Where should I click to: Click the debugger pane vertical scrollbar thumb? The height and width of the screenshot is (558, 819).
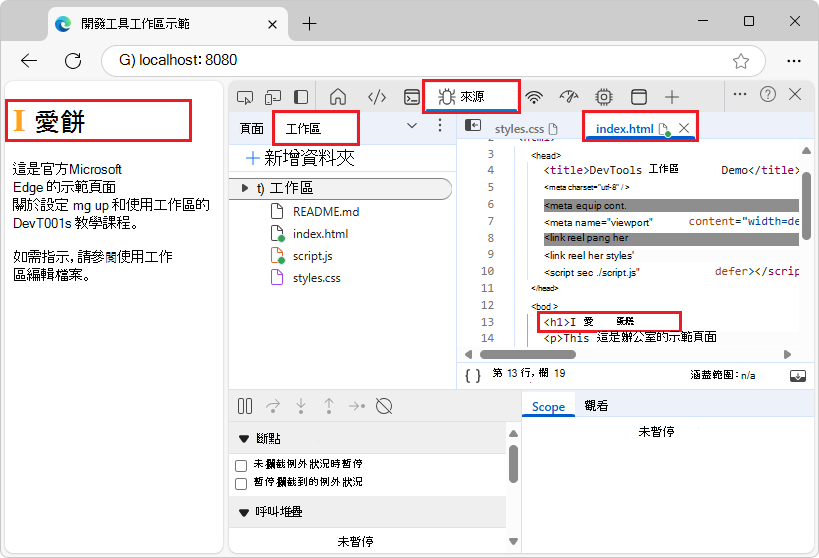pyautogui.click(x=513, y=464)
